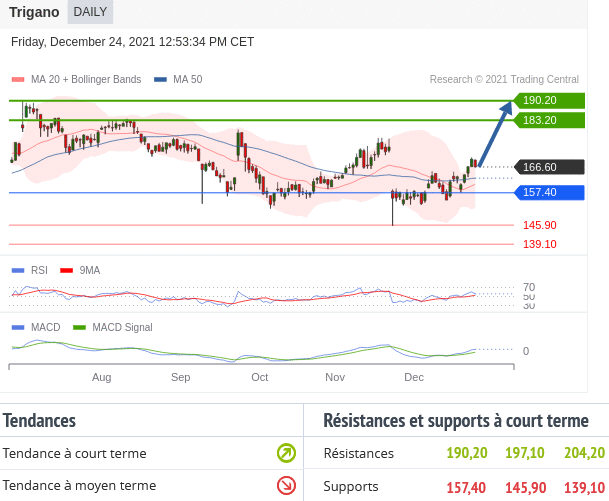Click the Sep label on the time axis

181,377
